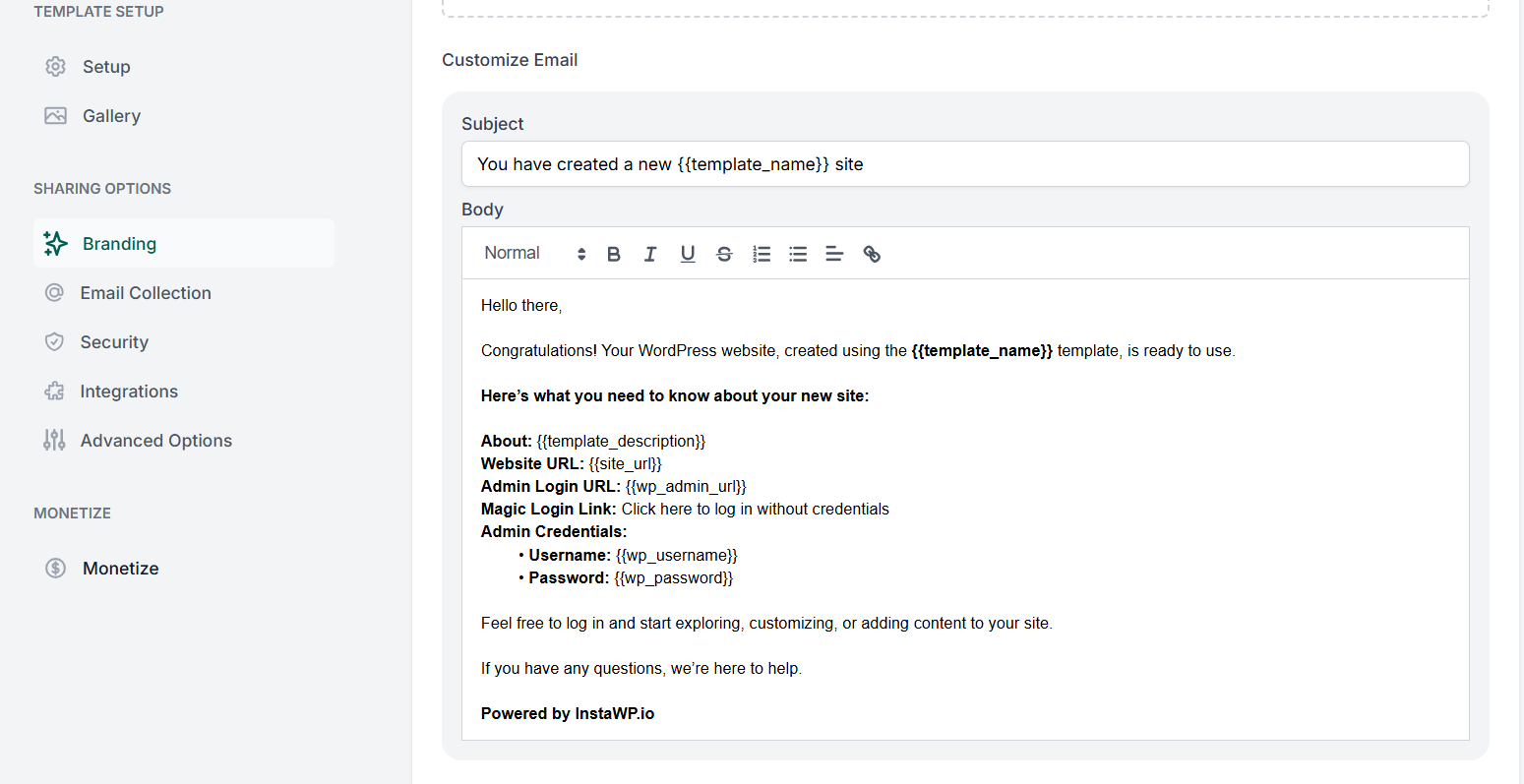Screen dimensions: 1524x784
Task: Navigate to Security settings
Action: coord(114,342)
